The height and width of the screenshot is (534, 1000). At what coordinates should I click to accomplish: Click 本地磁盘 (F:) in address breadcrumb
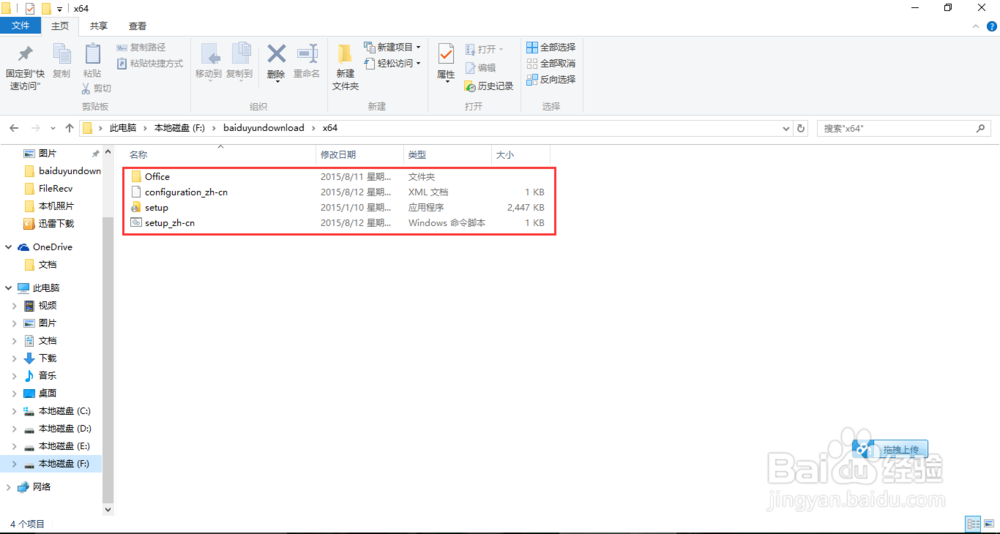point(180,128)
